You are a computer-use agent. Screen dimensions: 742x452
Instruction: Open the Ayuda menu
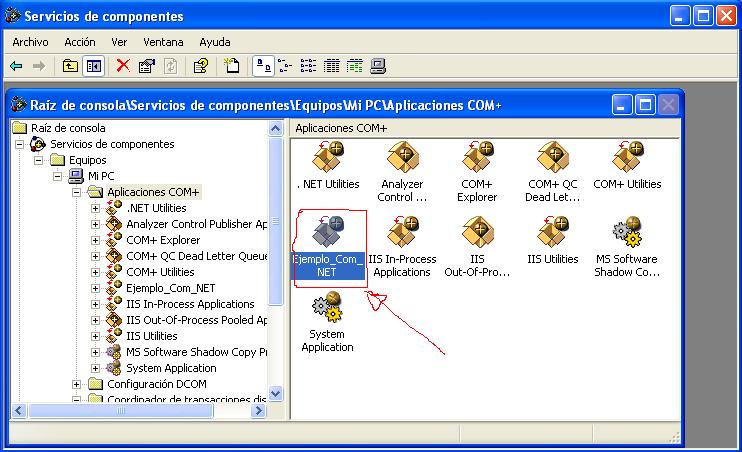tap(215, 42)
